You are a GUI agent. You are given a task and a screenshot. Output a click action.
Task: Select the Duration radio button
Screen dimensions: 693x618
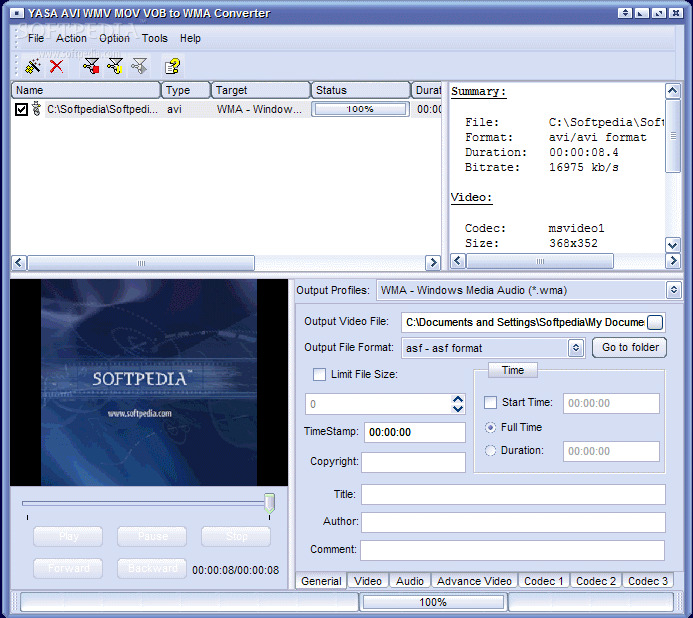tap(490, 450)
